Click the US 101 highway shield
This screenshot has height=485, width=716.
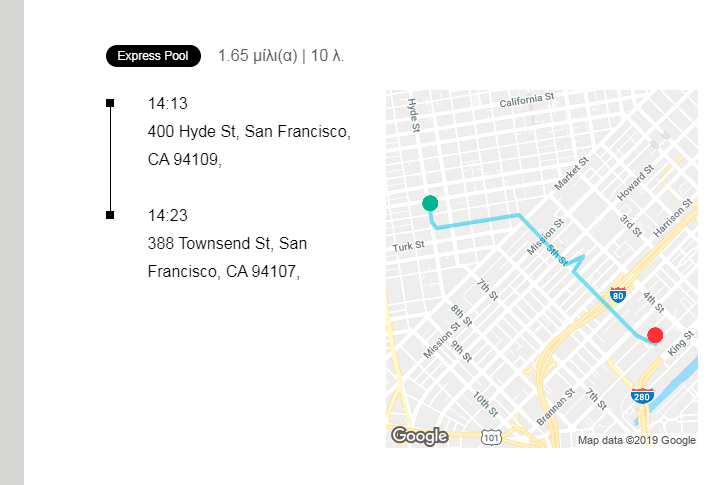pyautogui.click(x=490, y=437)
